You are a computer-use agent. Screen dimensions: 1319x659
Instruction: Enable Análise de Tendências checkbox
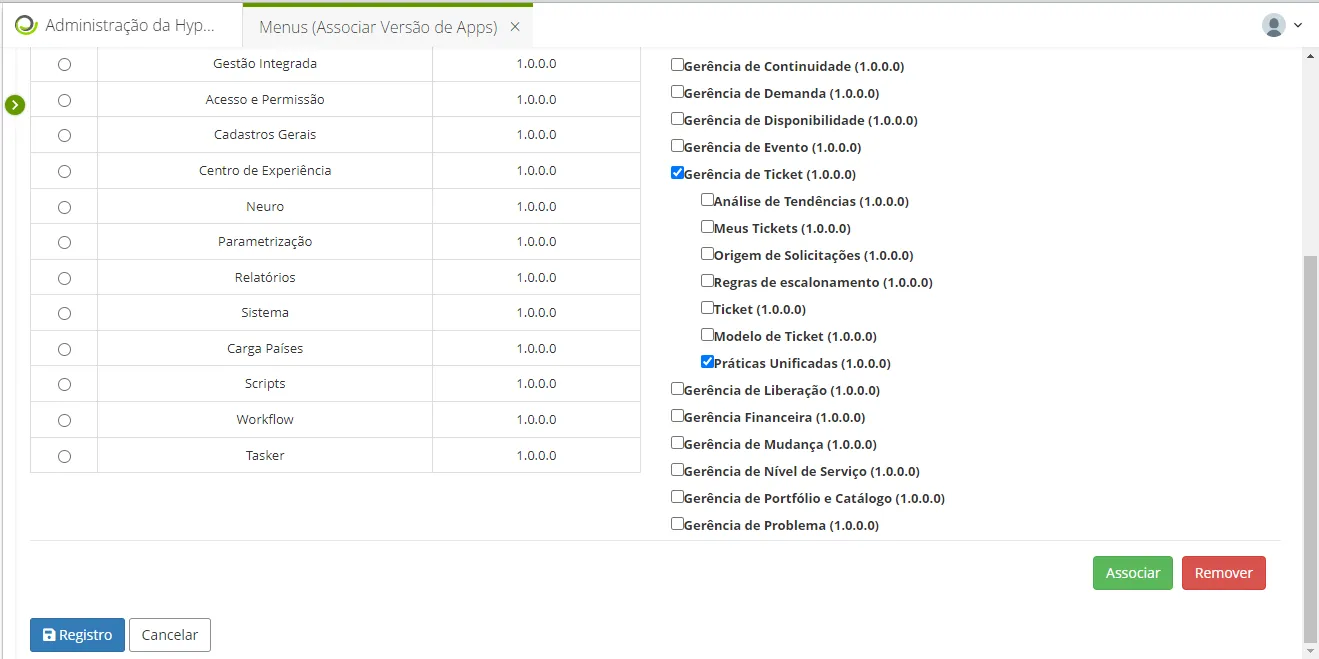(707, 200)
